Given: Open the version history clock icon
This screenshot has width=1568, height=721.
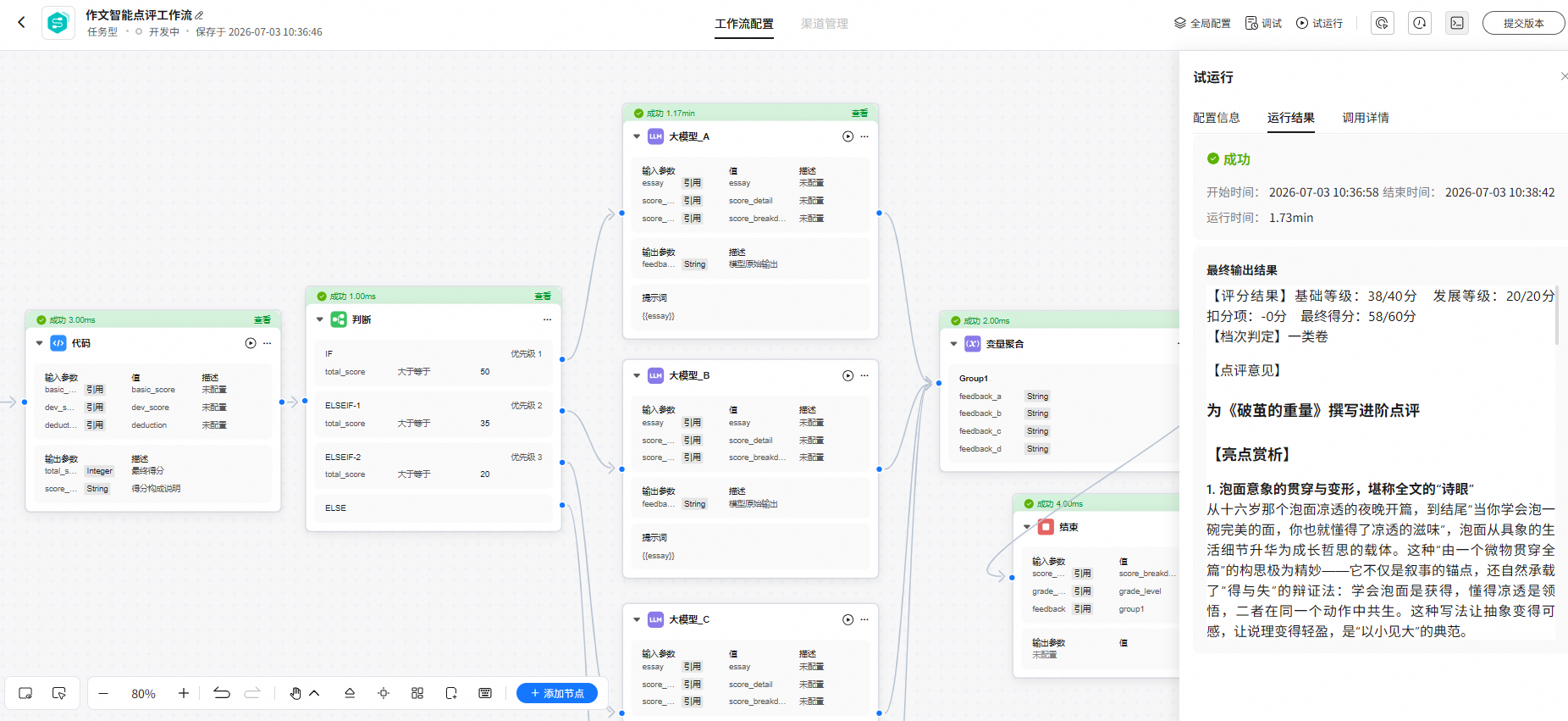Looking at the screenshot, I should point(1420,23).
